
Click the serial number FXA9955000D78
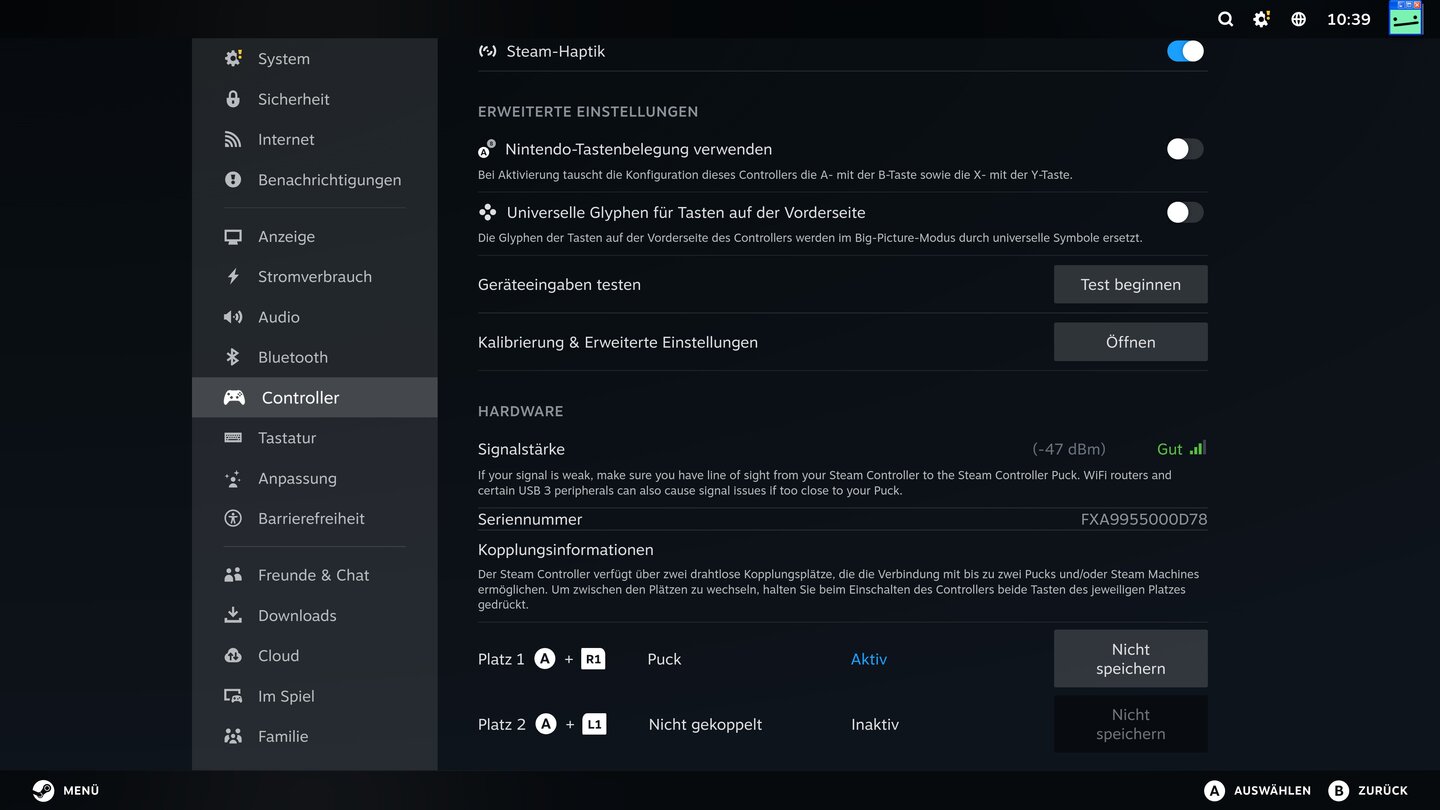click(1143, 519)
